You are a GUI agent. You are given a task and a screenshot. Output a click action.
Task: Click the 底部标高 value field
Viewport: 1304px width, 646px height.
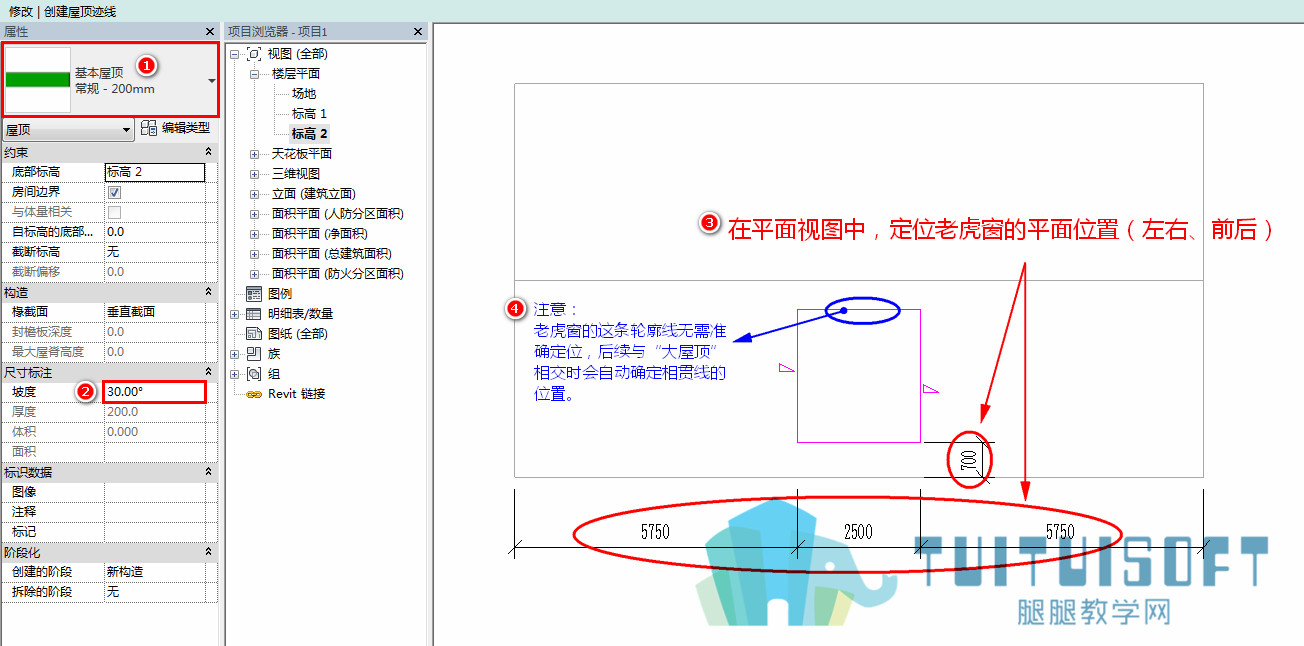click(x=155, y=172)
